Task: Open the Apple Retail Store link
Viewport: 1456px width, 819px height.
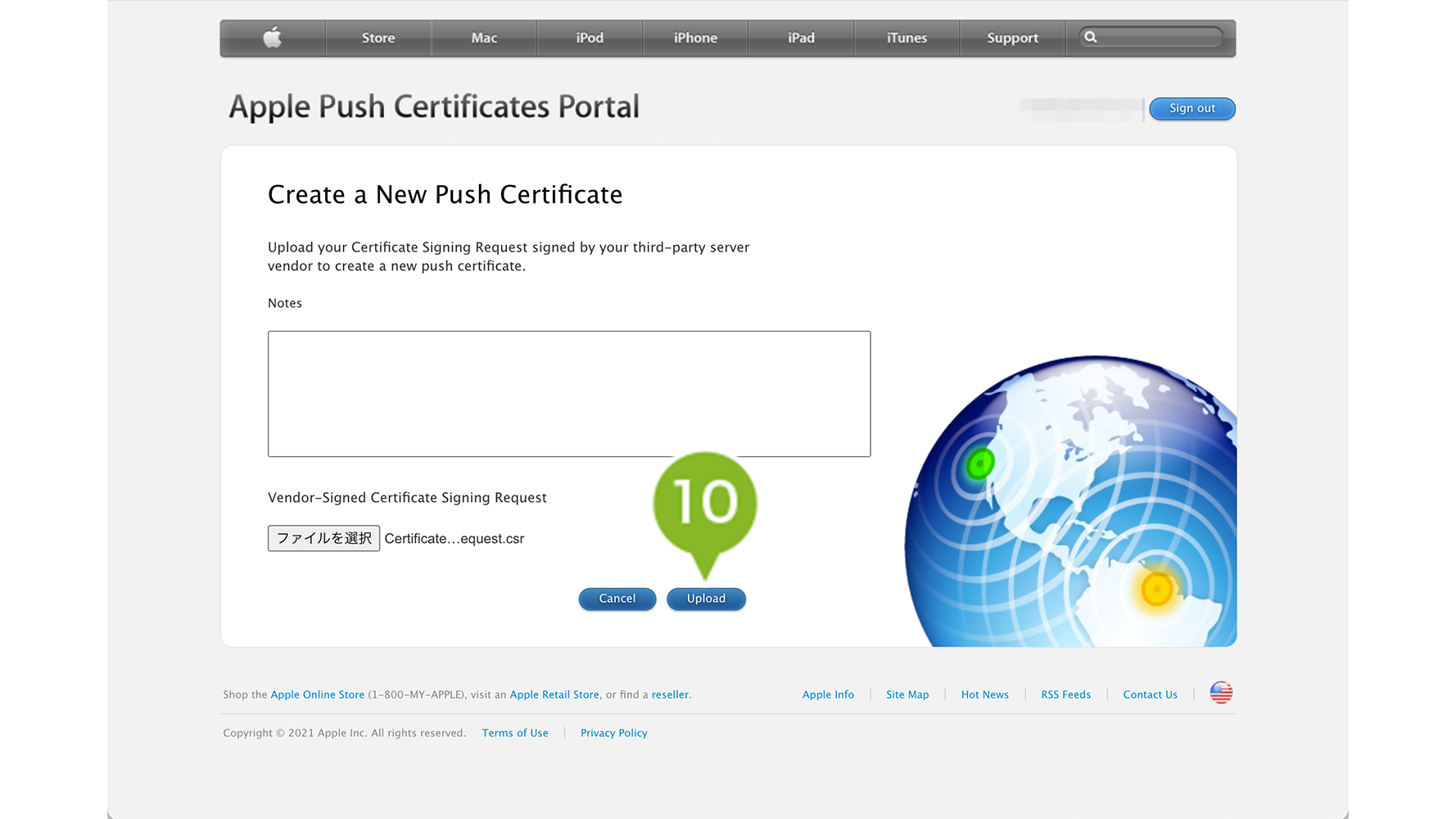Action: (x=554, y=695)
